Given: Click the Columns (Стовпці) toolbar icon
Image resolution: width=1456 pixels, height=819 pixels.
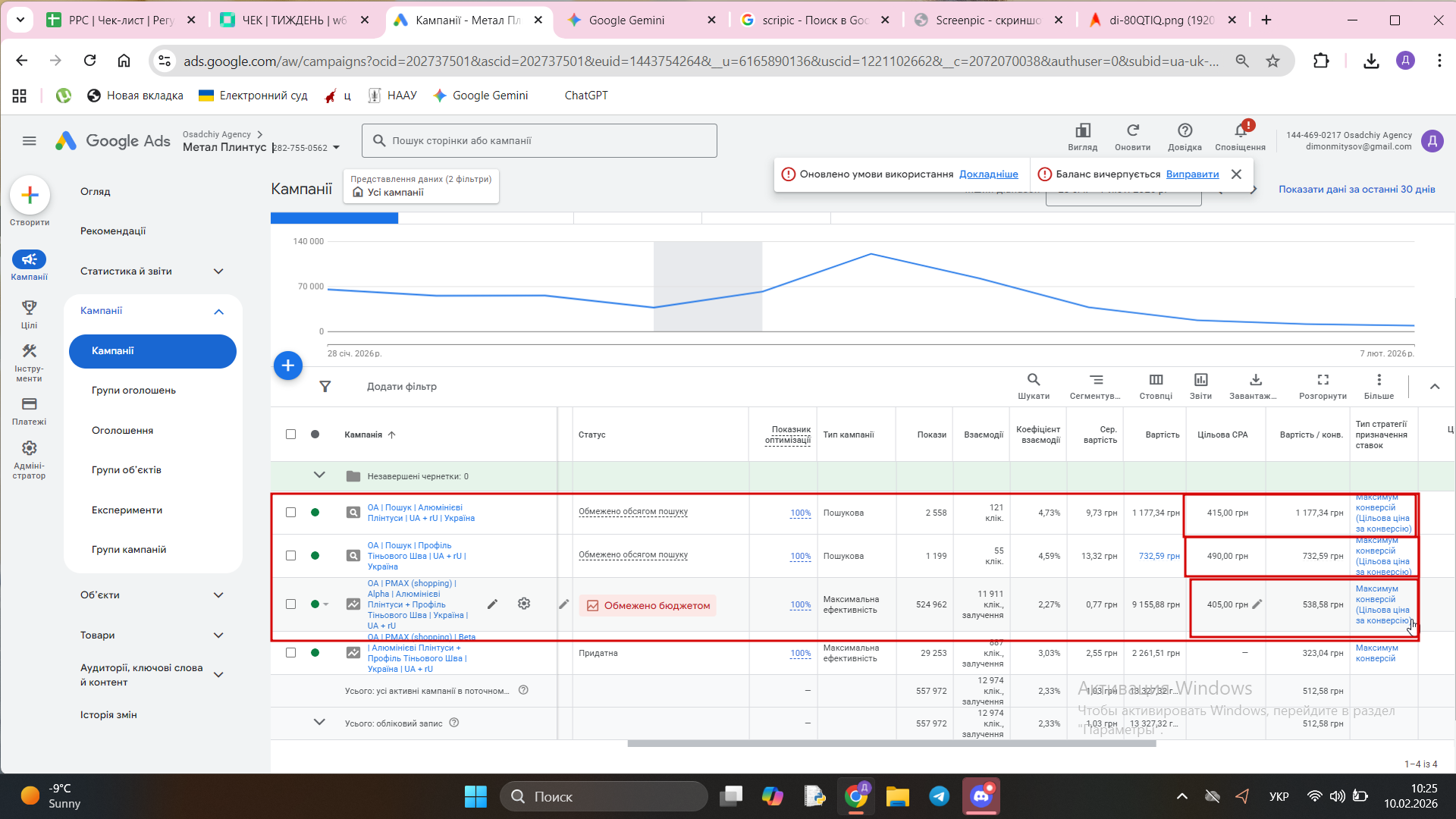Looking at the screenshot, I should click(x=1156, y=380).
